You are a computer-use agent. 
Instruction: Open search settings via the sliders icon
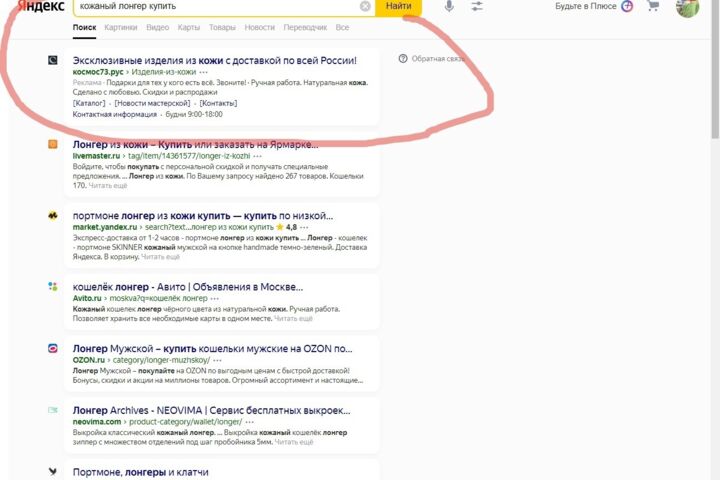click(x=477, y=6)
